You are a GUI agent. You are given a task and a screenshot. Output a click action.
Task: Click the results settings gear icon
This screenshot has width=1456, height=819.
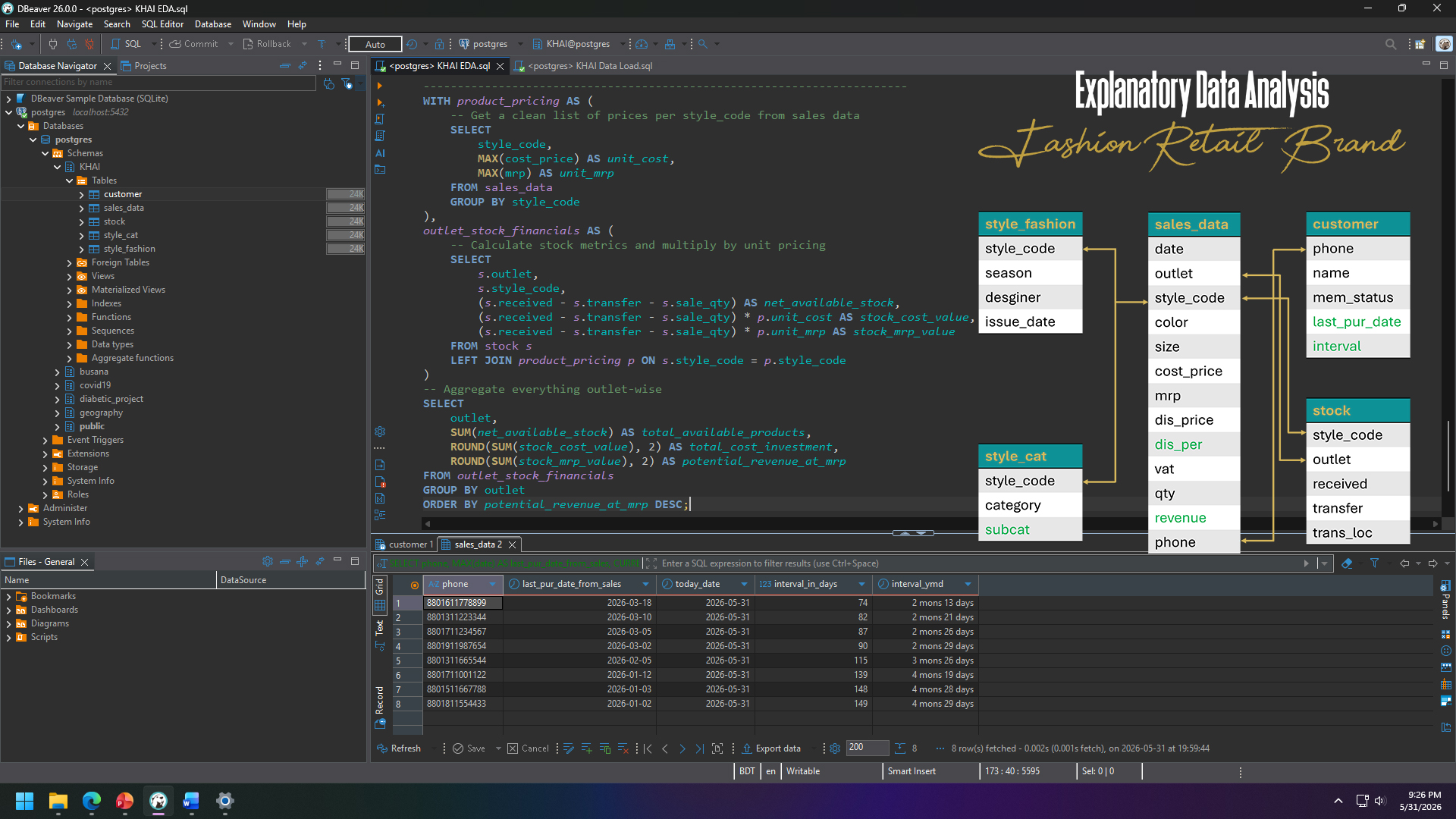(x=835, y=748)
